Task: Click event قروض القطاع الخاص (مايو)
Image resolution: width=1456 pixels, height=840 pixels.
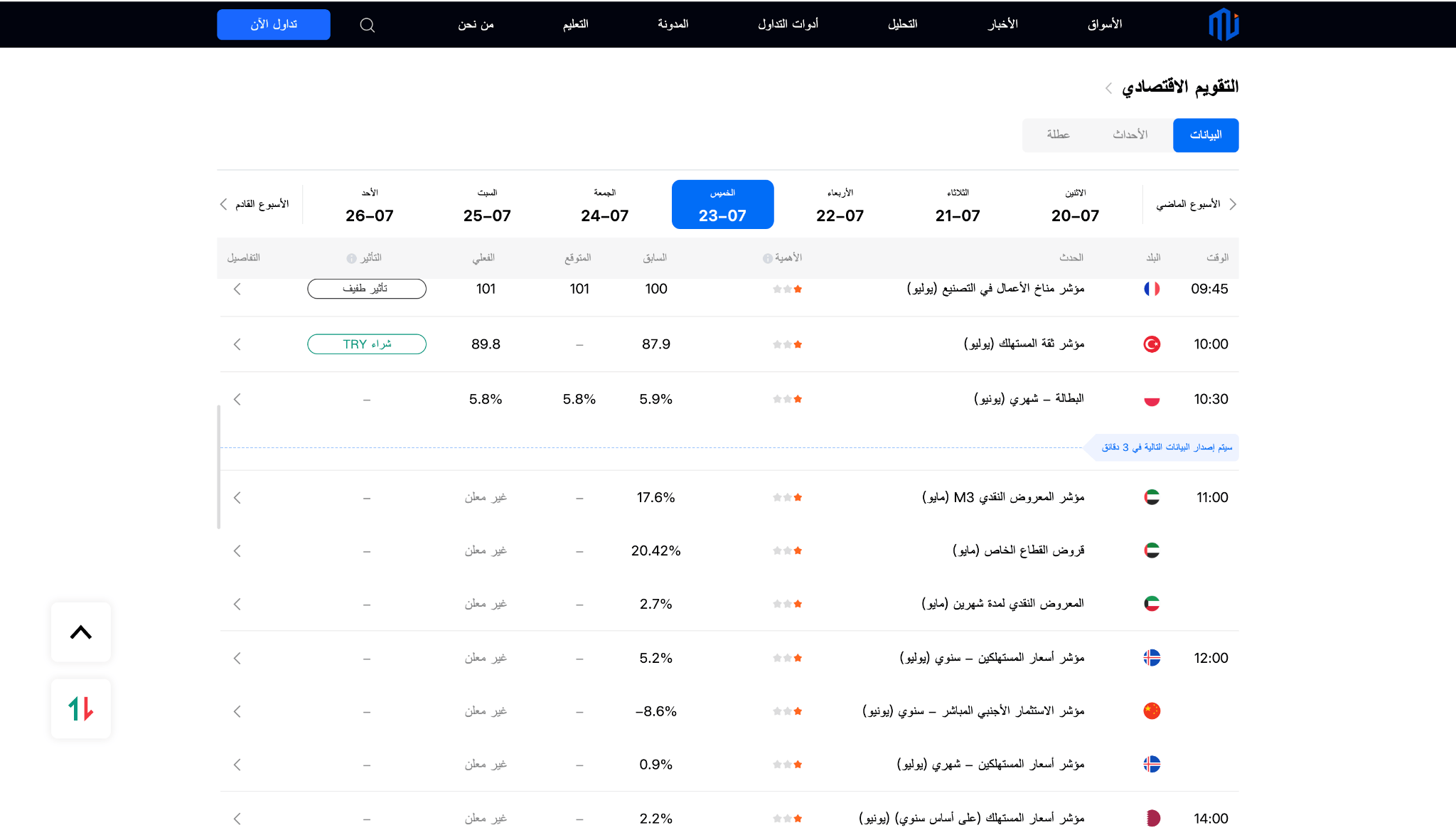Action: (x=1018, y=551)
